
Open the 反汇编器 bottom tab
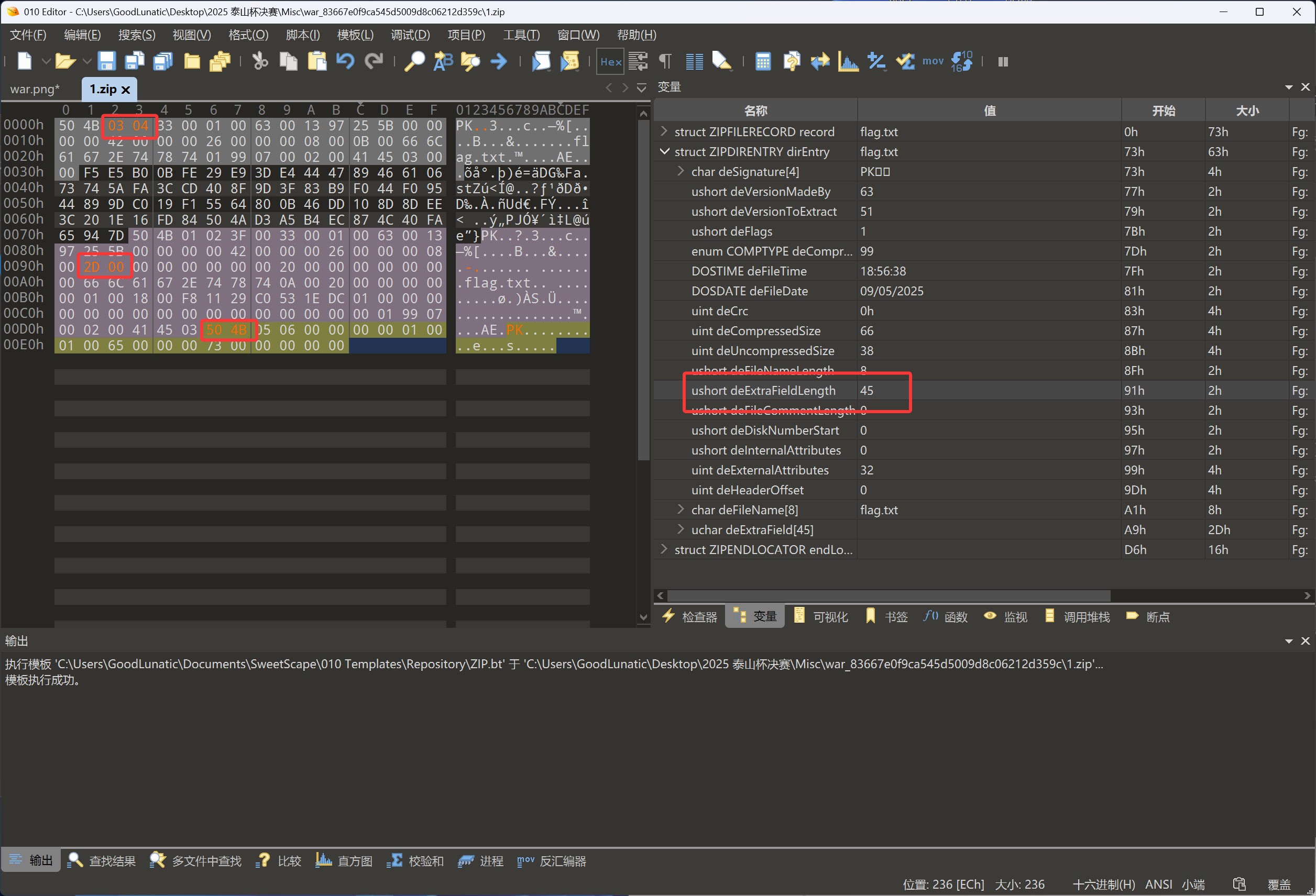(x=552, y=861)
